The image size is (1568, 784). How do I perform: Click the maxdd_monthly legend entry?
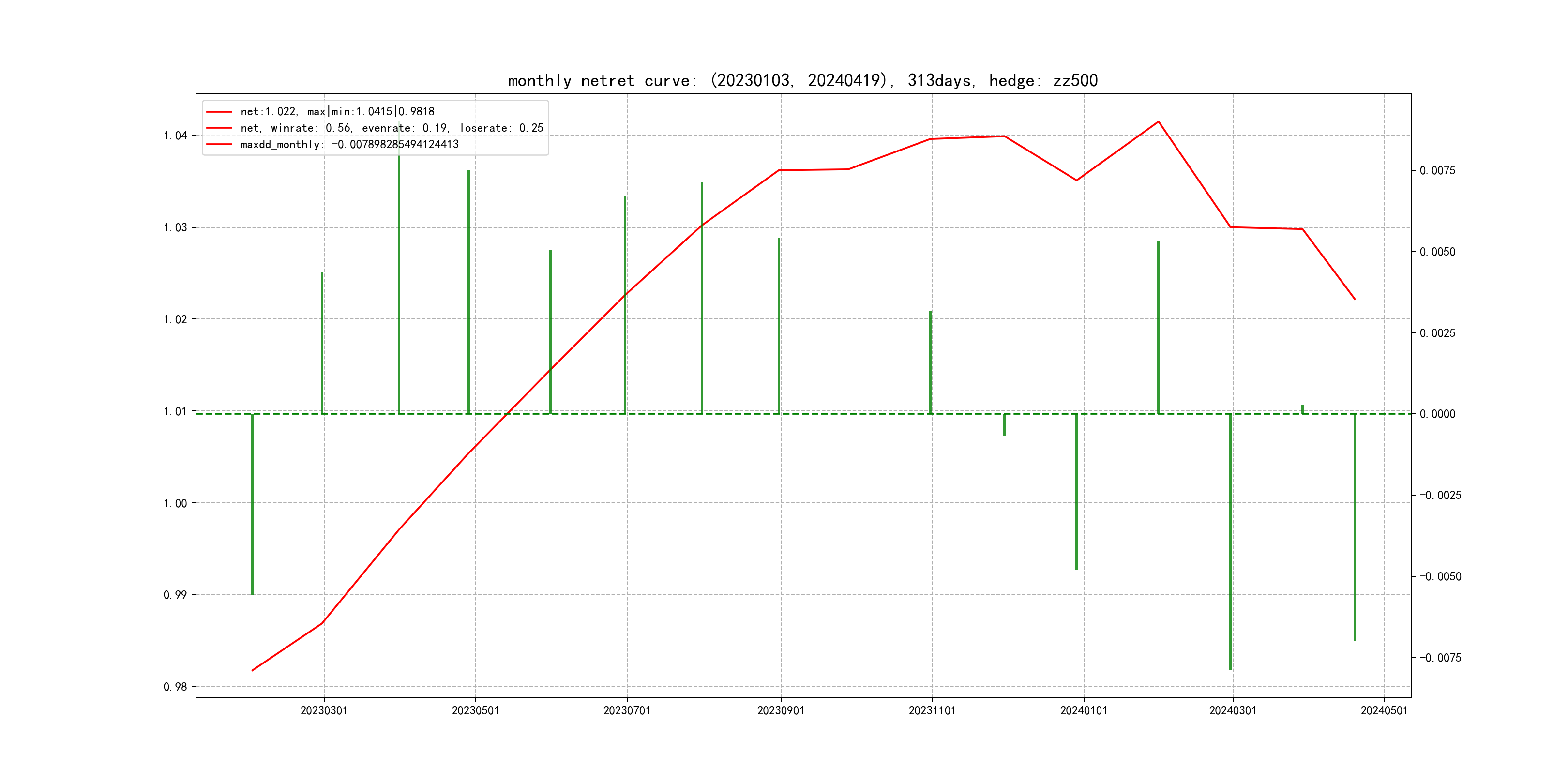tap(349, 144)
